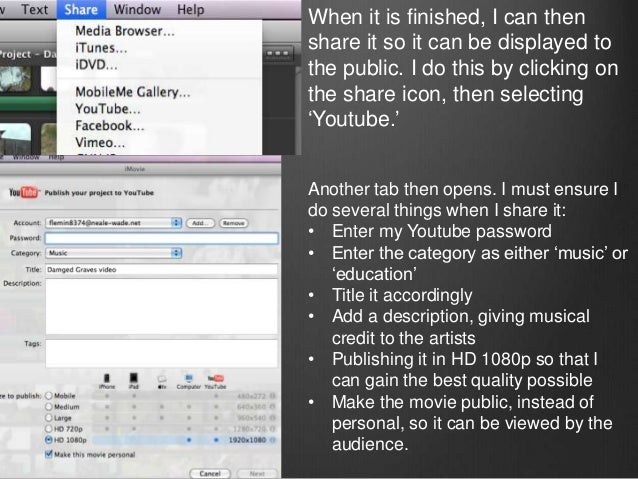
Task: Click the Remove account button
Action: [x=234, y=223]
